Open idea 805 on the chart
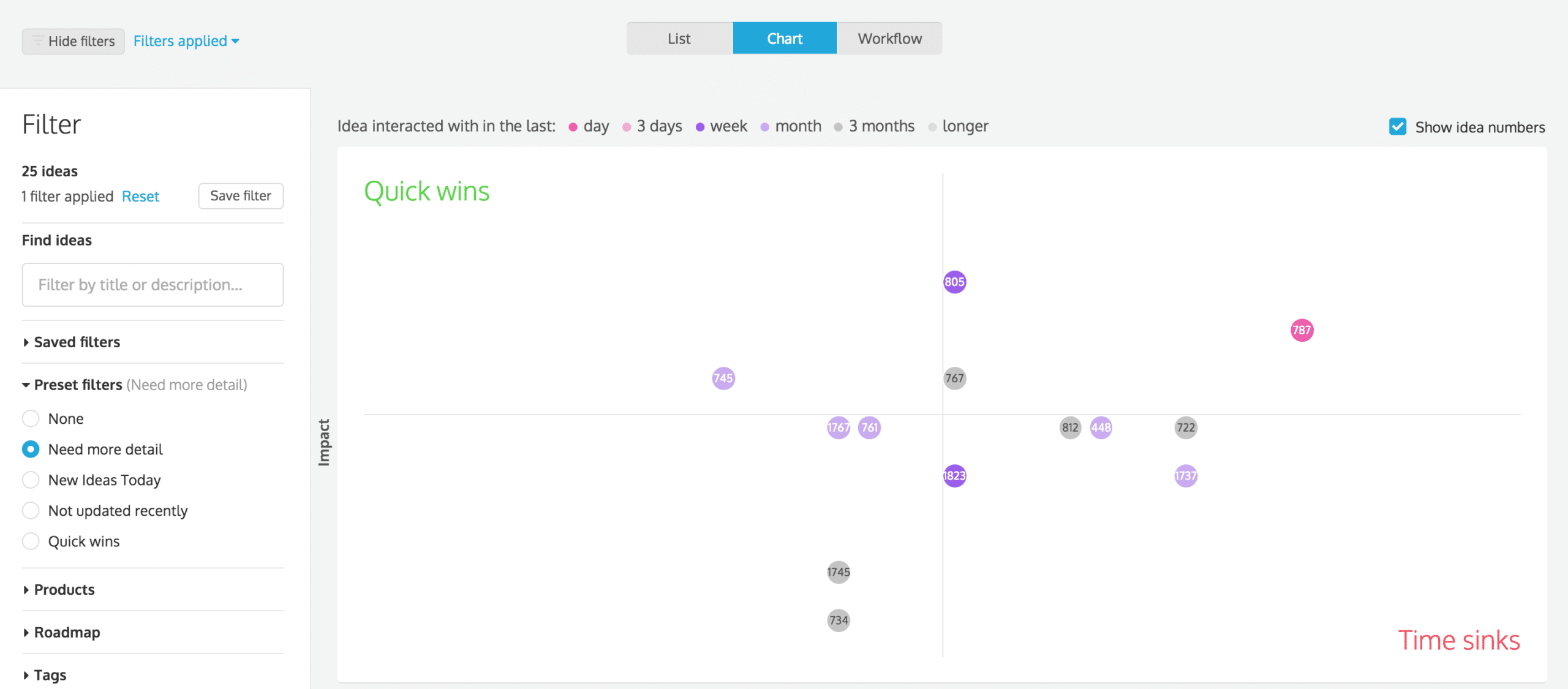The height and width of the screenshot is (689, 1568). click(x=955, y=282)
